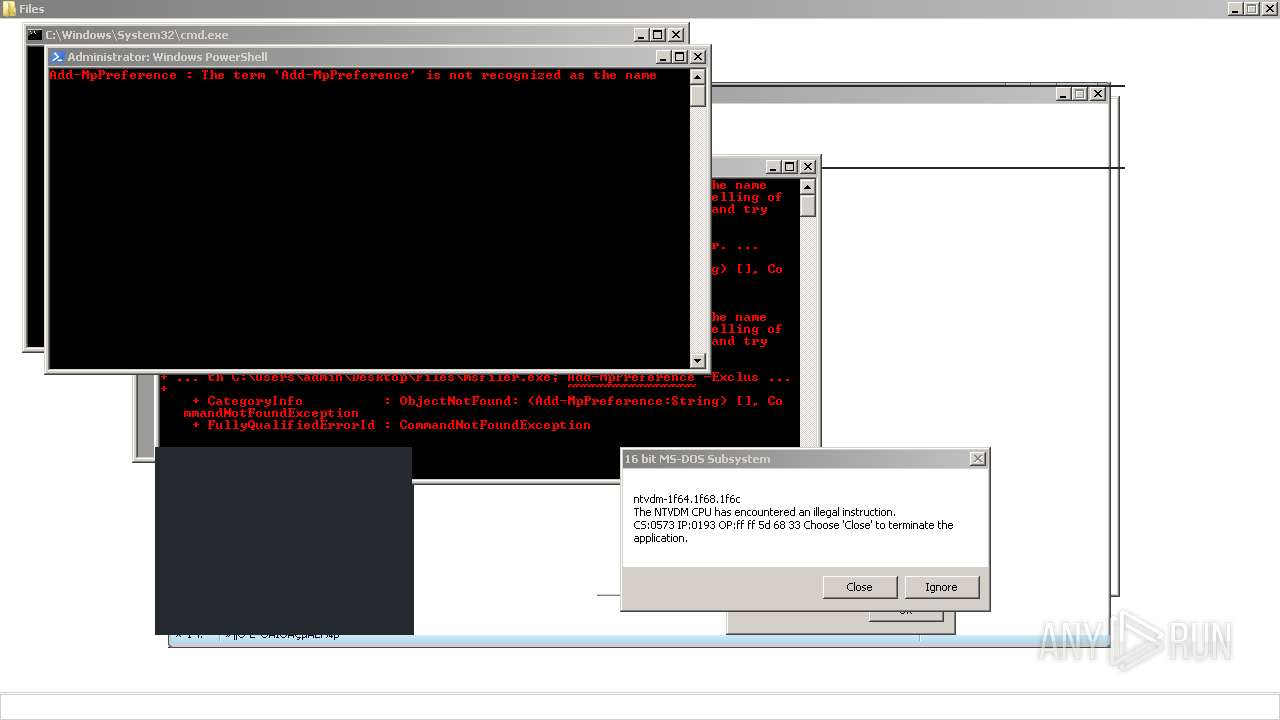Click the 'ntvdm-1f64.1f68.1f6c' text in the dialog
This screenshot has height=720, width=1280.
point(687,498)
